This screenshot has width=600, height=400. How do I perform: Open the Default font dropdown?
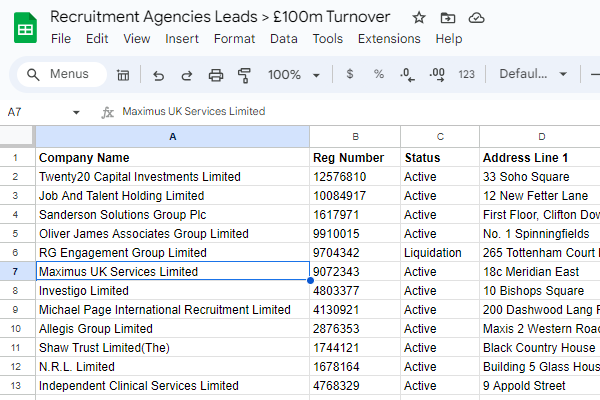(533, 74)
